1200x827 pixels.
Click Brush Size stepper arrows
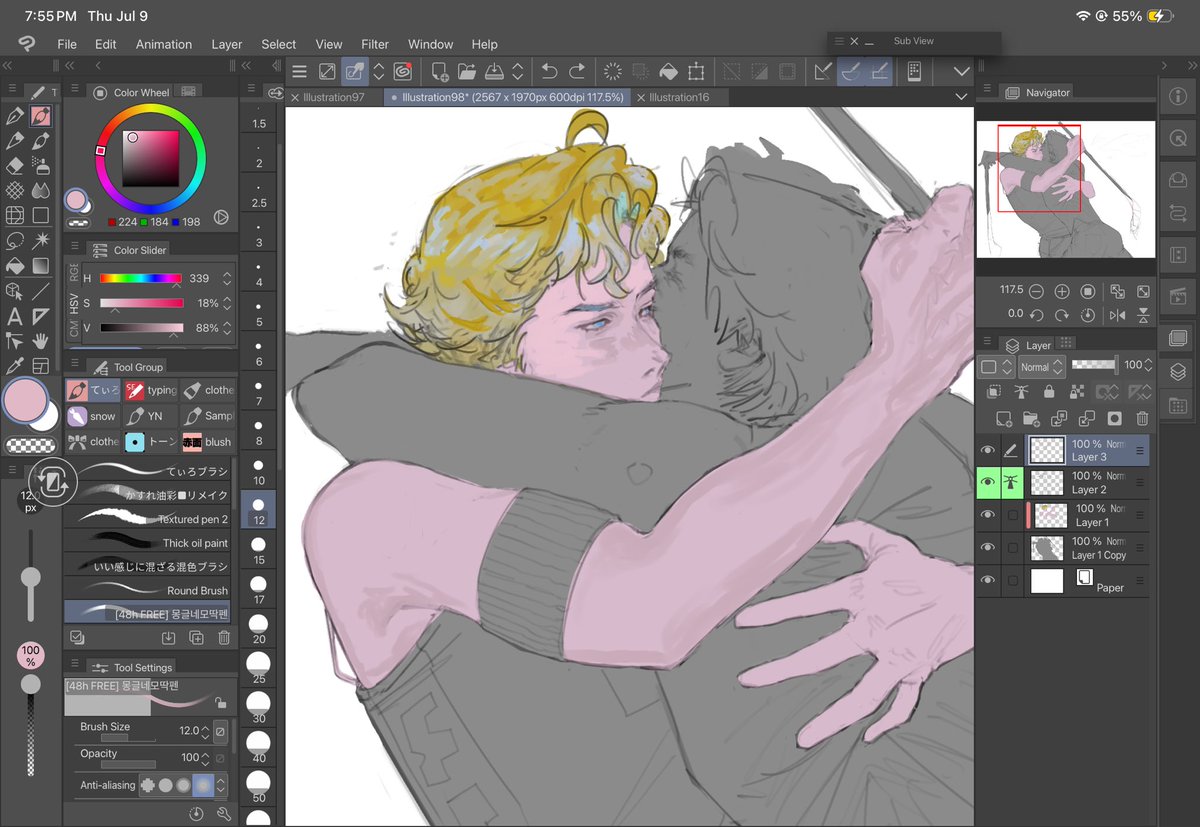205,731
